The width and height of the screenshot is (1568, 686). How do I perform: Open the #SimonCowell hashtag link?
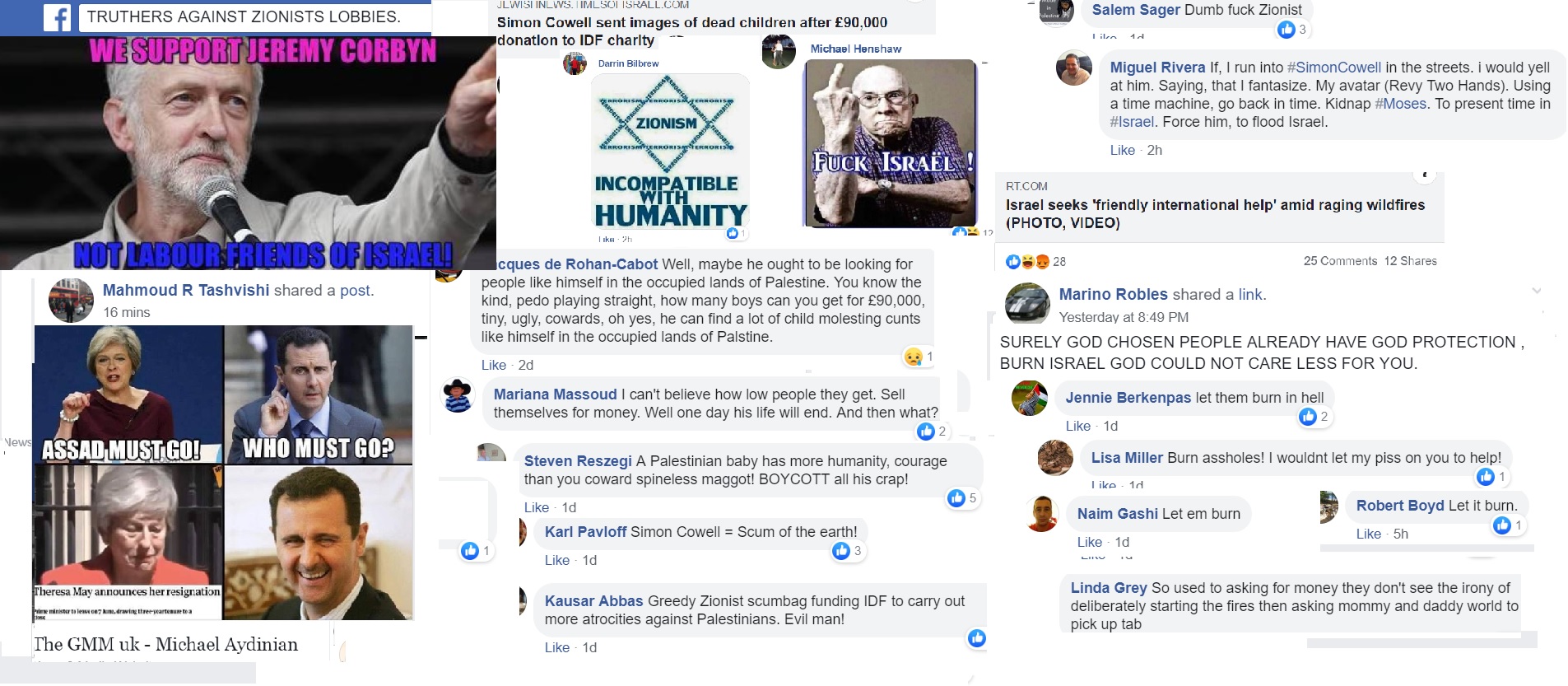1334,68
